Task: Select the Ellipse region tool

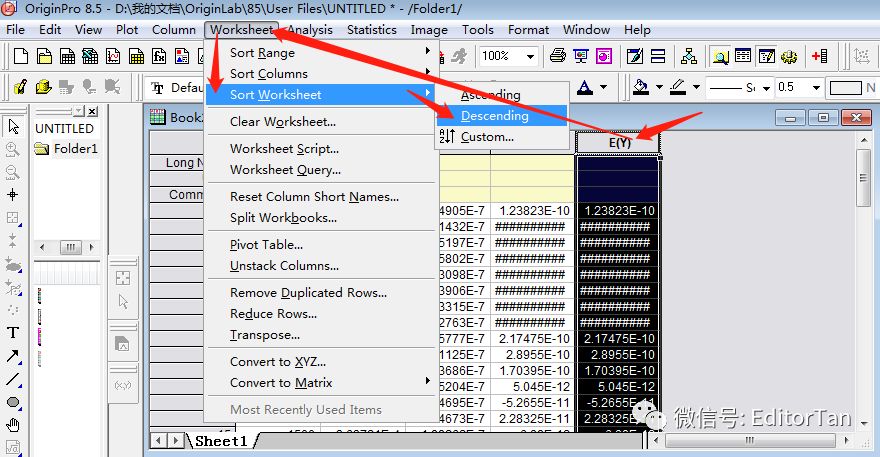Action: coord(13,402)
